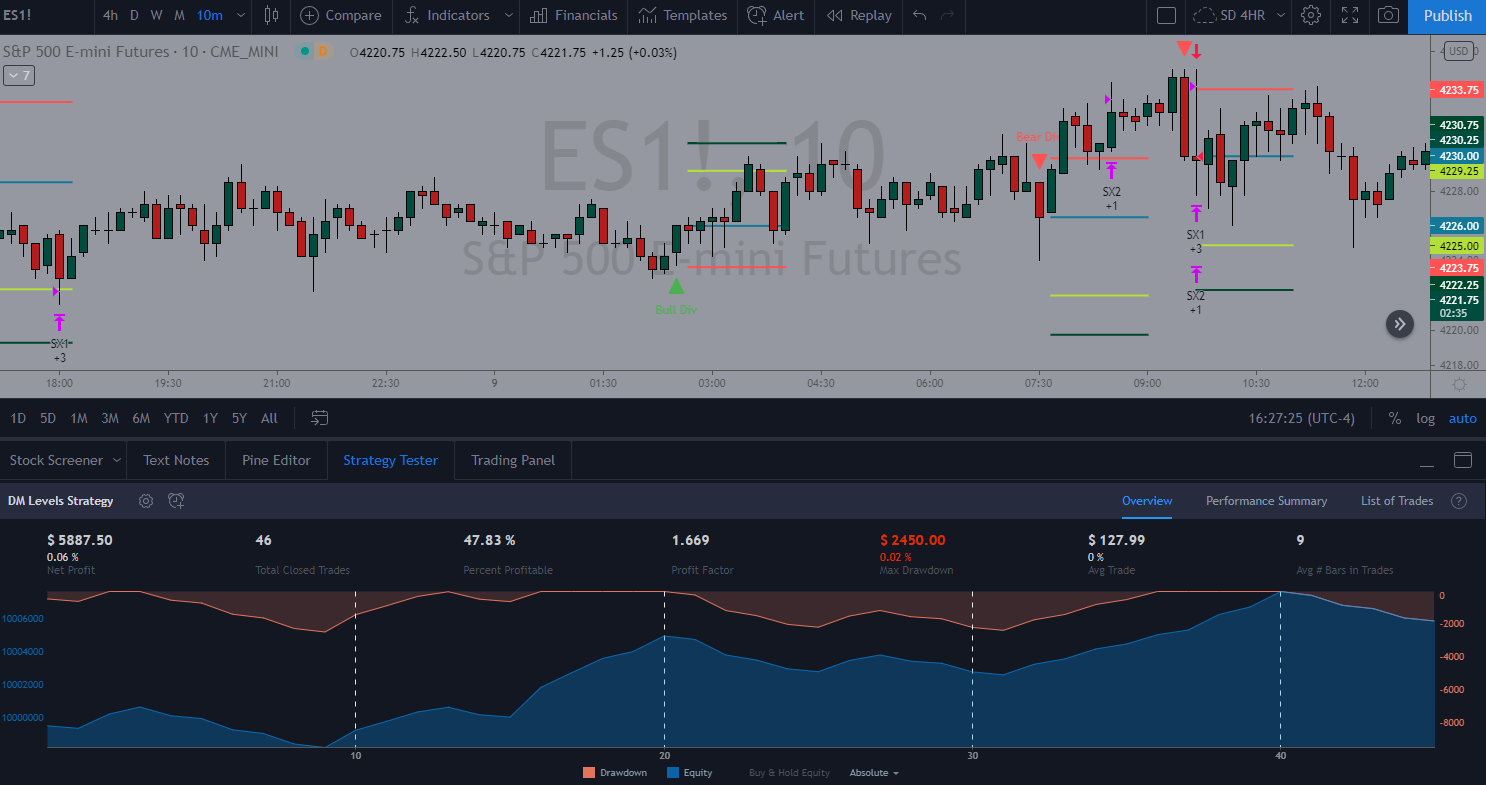Open Financials bar chart icon
Viewport: 1486px width, 785px height.
pos(538,15)
